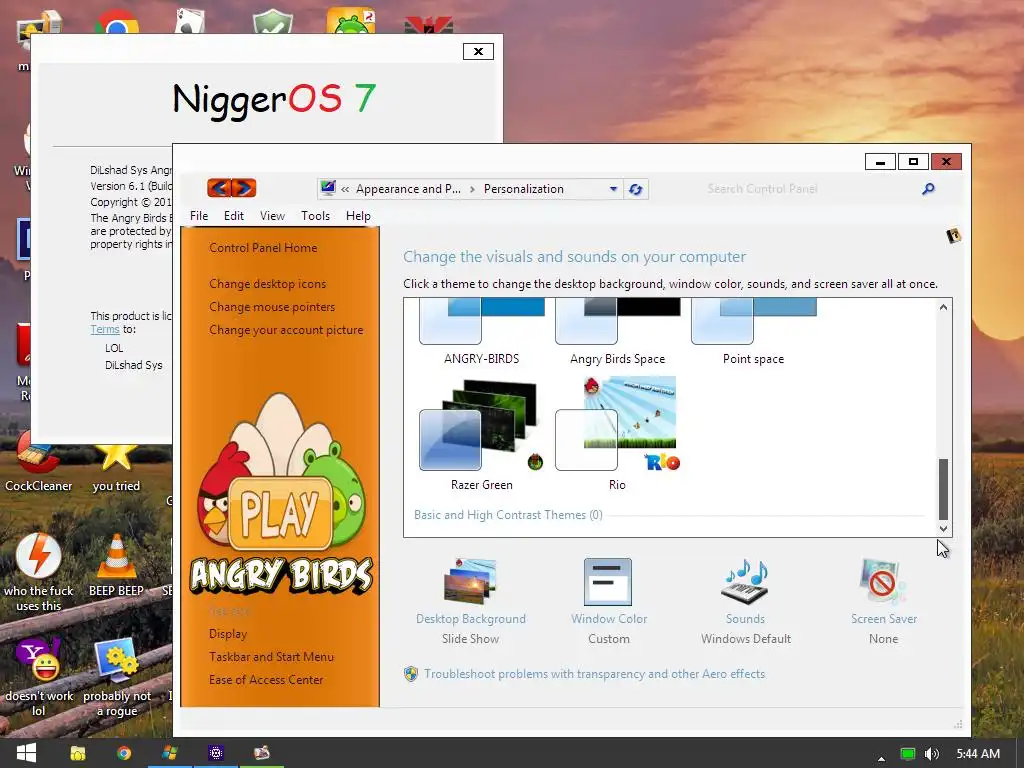Click the computer icon in the address bar

[x=328, y=188]
